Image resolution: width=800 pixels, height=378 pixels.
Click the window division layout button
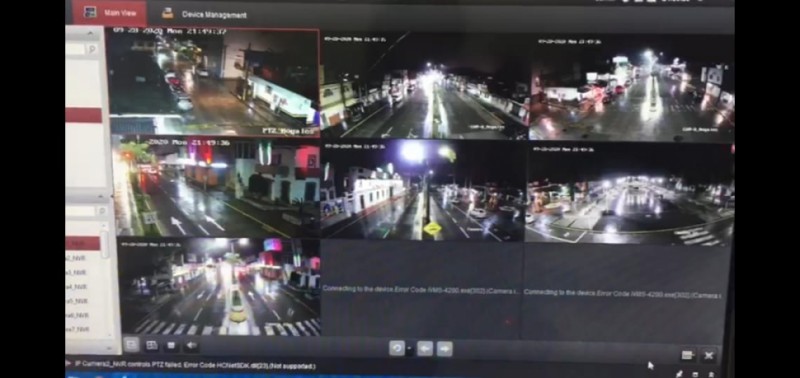point(131,345)
